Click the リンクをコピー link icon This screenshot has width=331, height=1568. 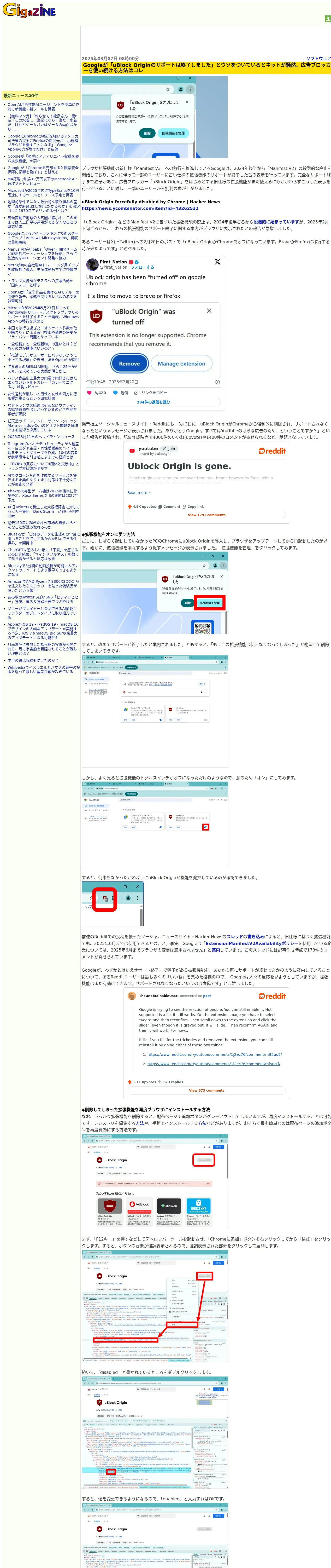[136, 393]
